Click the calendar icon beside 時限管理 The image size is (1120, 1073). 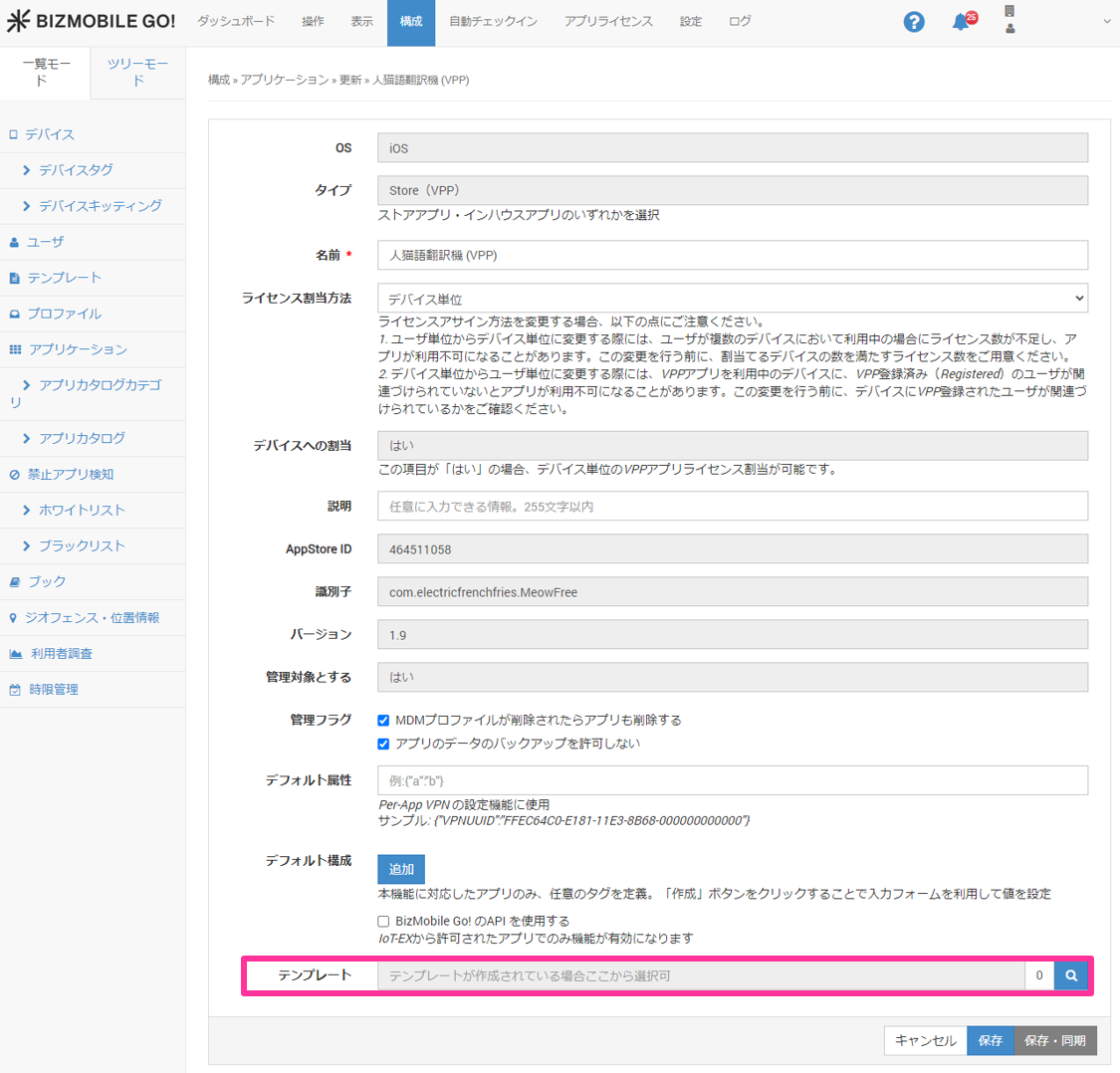click(15, 690)
